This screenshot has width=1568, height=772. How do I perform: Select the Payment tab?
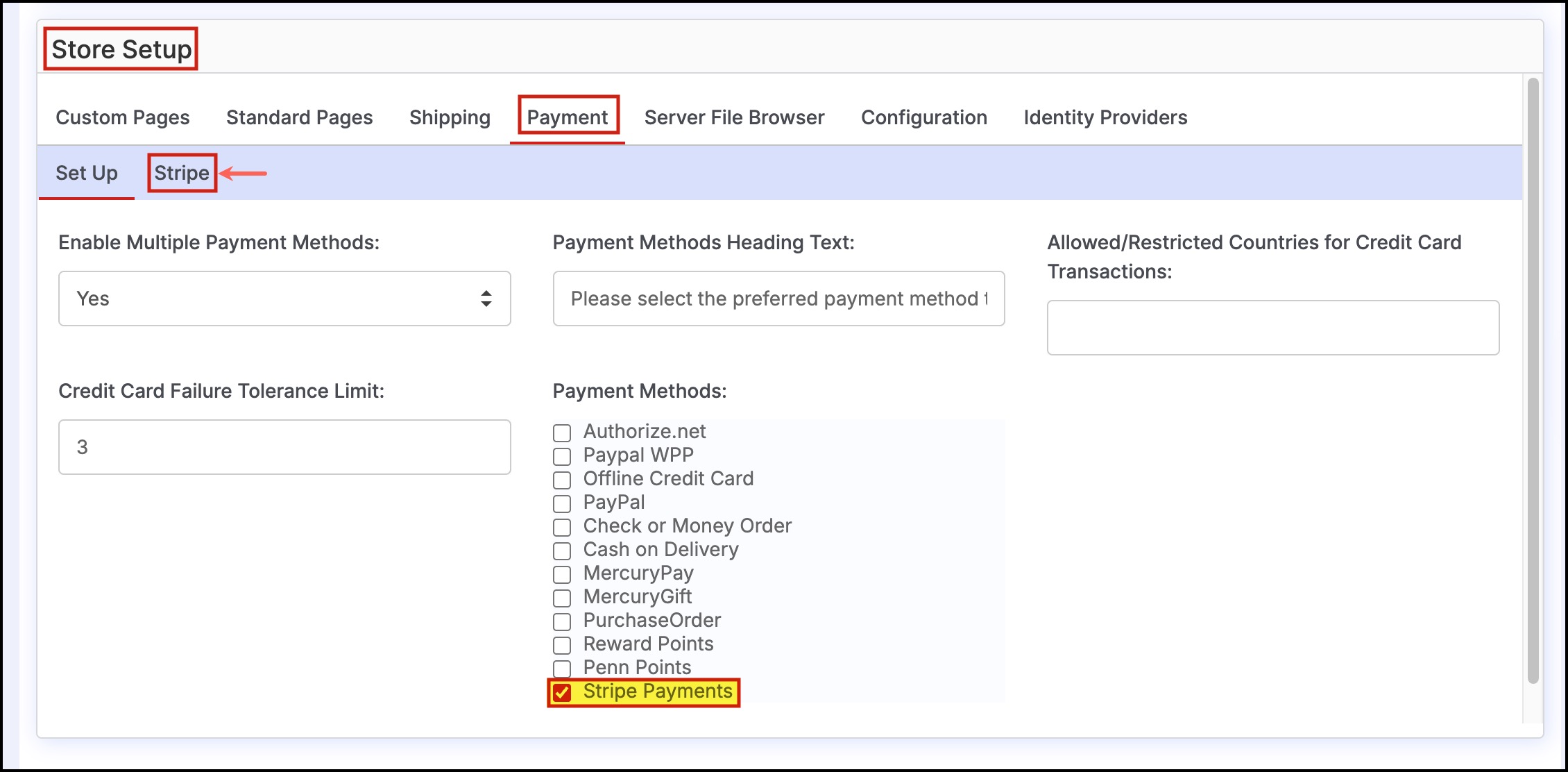click(567, 117)
